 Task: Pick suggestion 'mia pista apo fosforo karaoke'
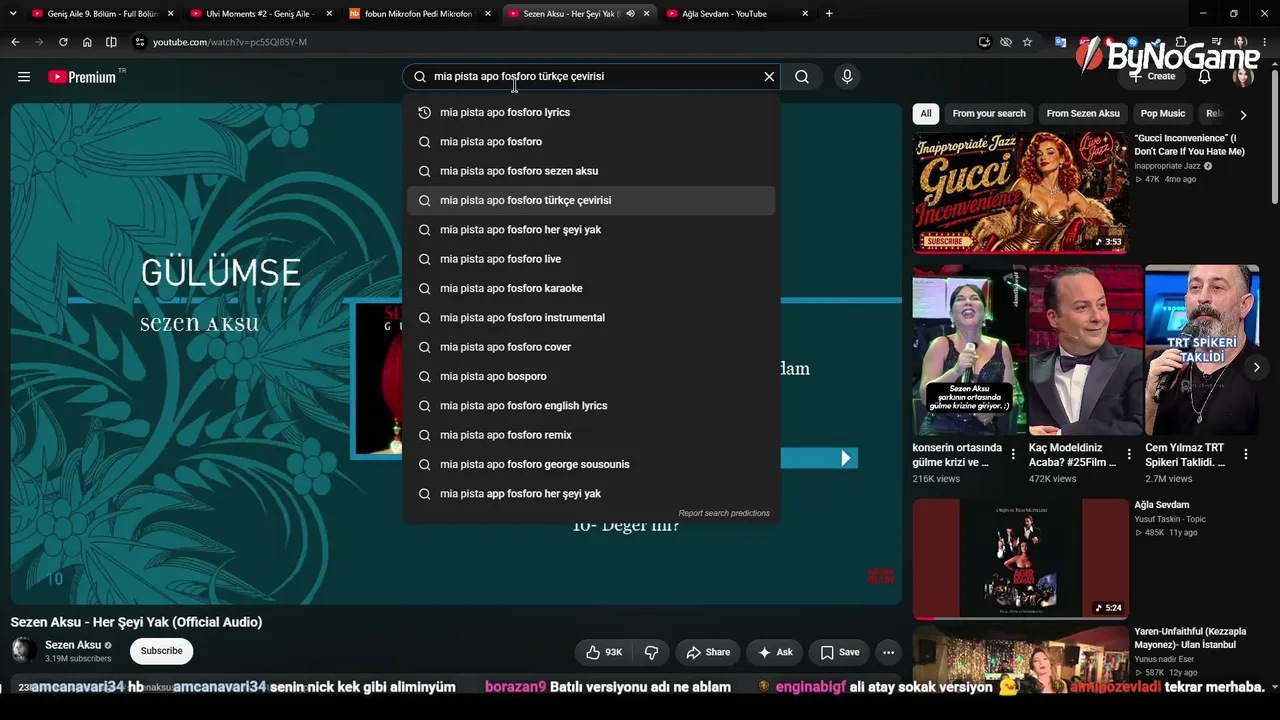[x=591, y=288]
